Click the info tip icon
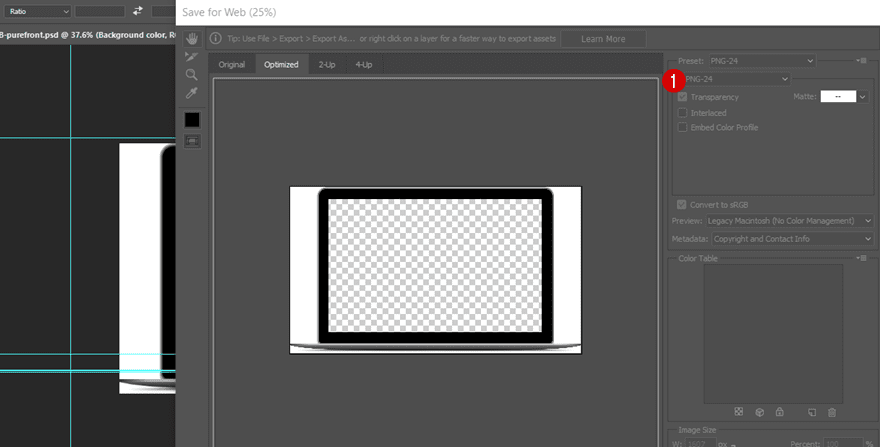The height and width of the screenshot is (447, 880). click(x=216, y=39)
